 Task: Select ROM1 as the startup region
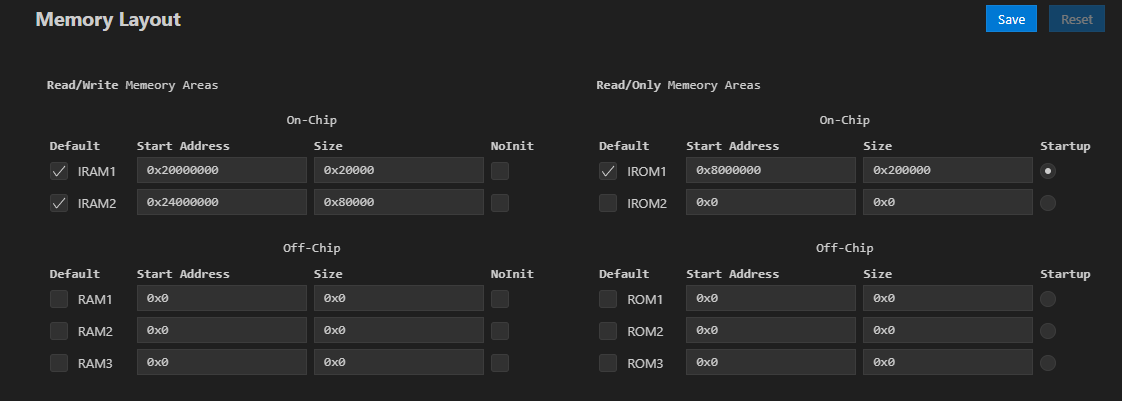tap(1048, 299)
